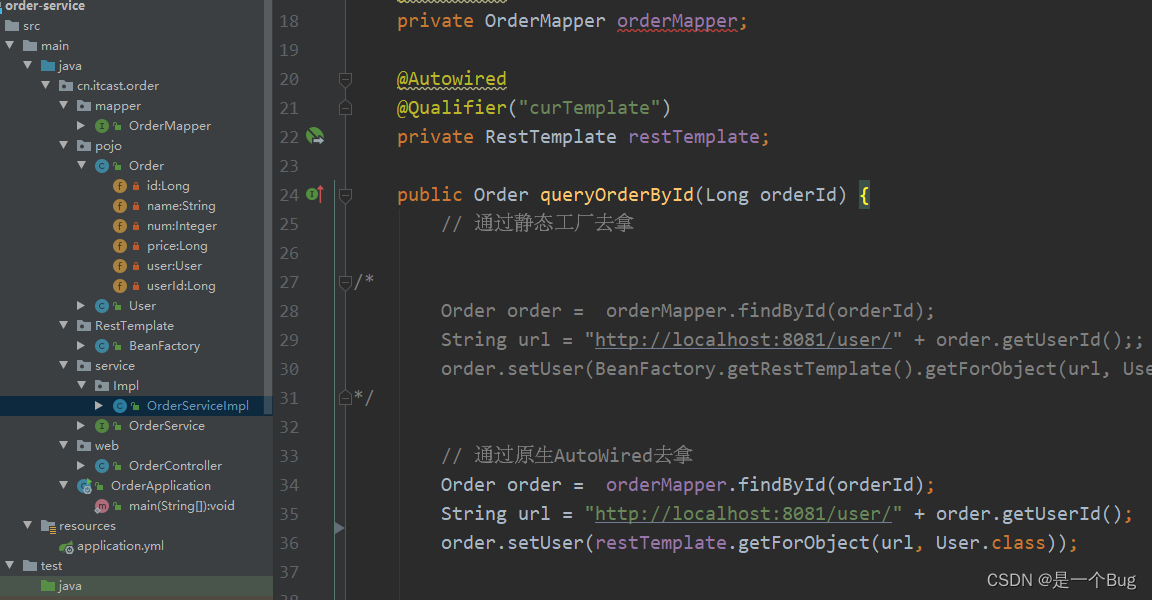
Task: Select application.yml in the project tree
Action: [x=120, y=546]
